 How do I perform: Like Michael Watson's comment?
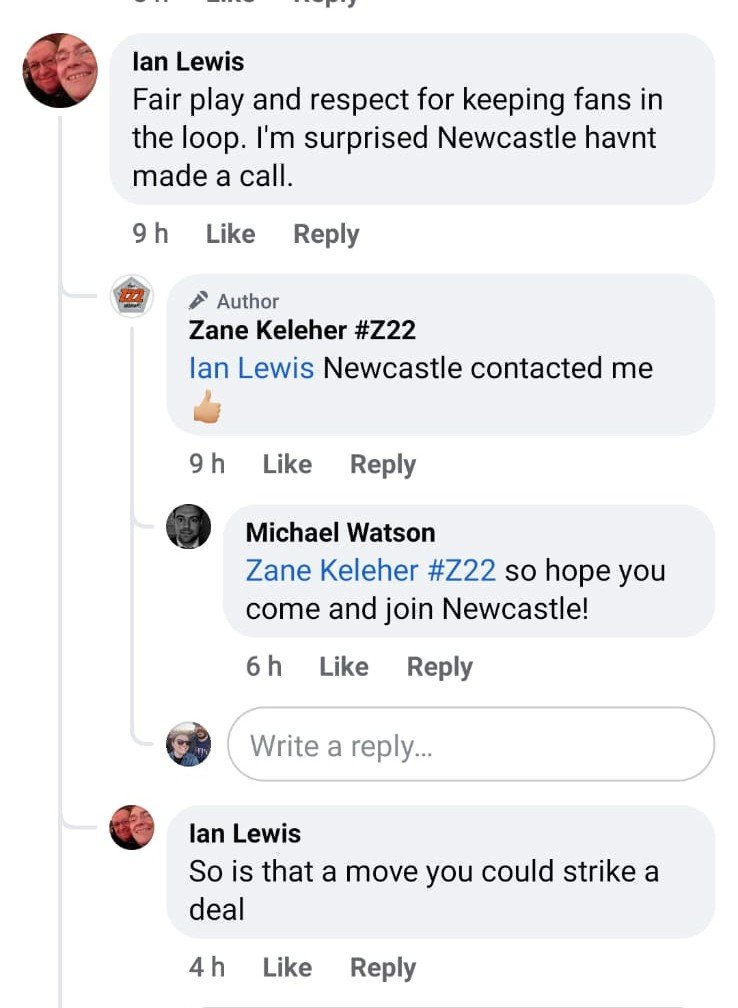click(x=344, y=667)
